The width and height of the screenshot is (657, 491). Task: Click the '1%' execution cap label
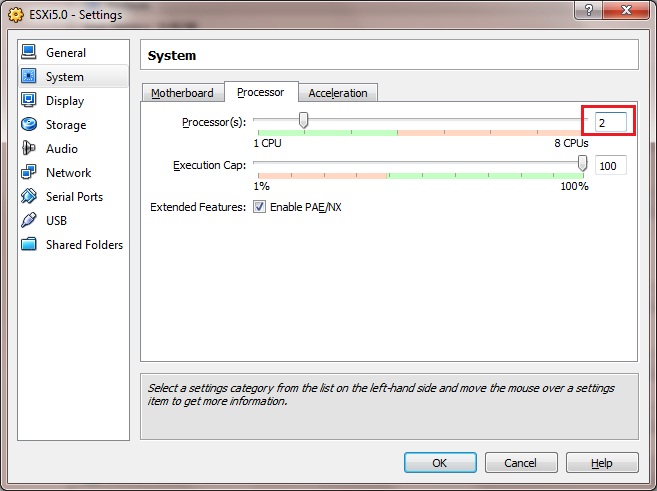click(x=261, y=186)
